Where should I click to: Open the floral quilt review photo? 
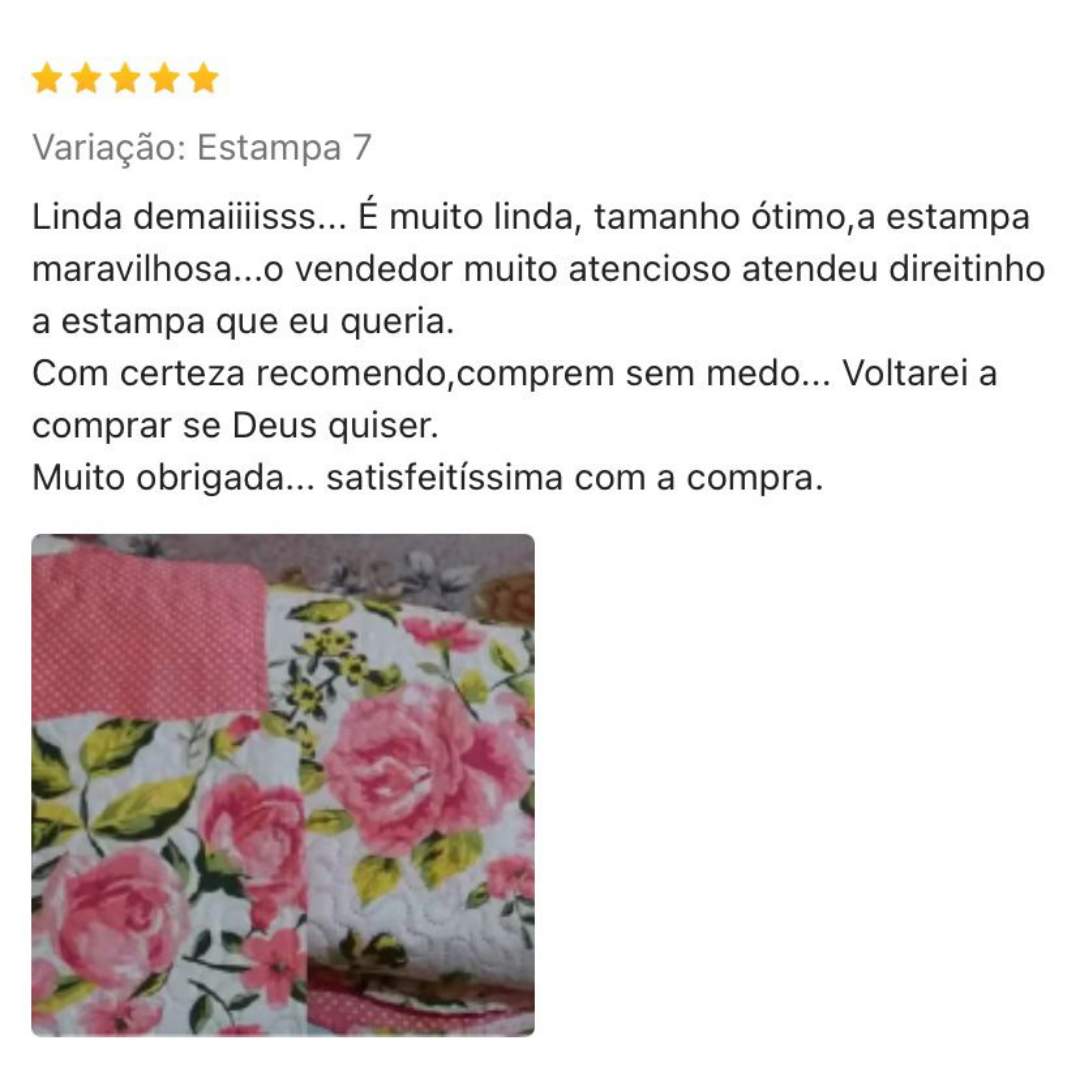tap(283, 785)
